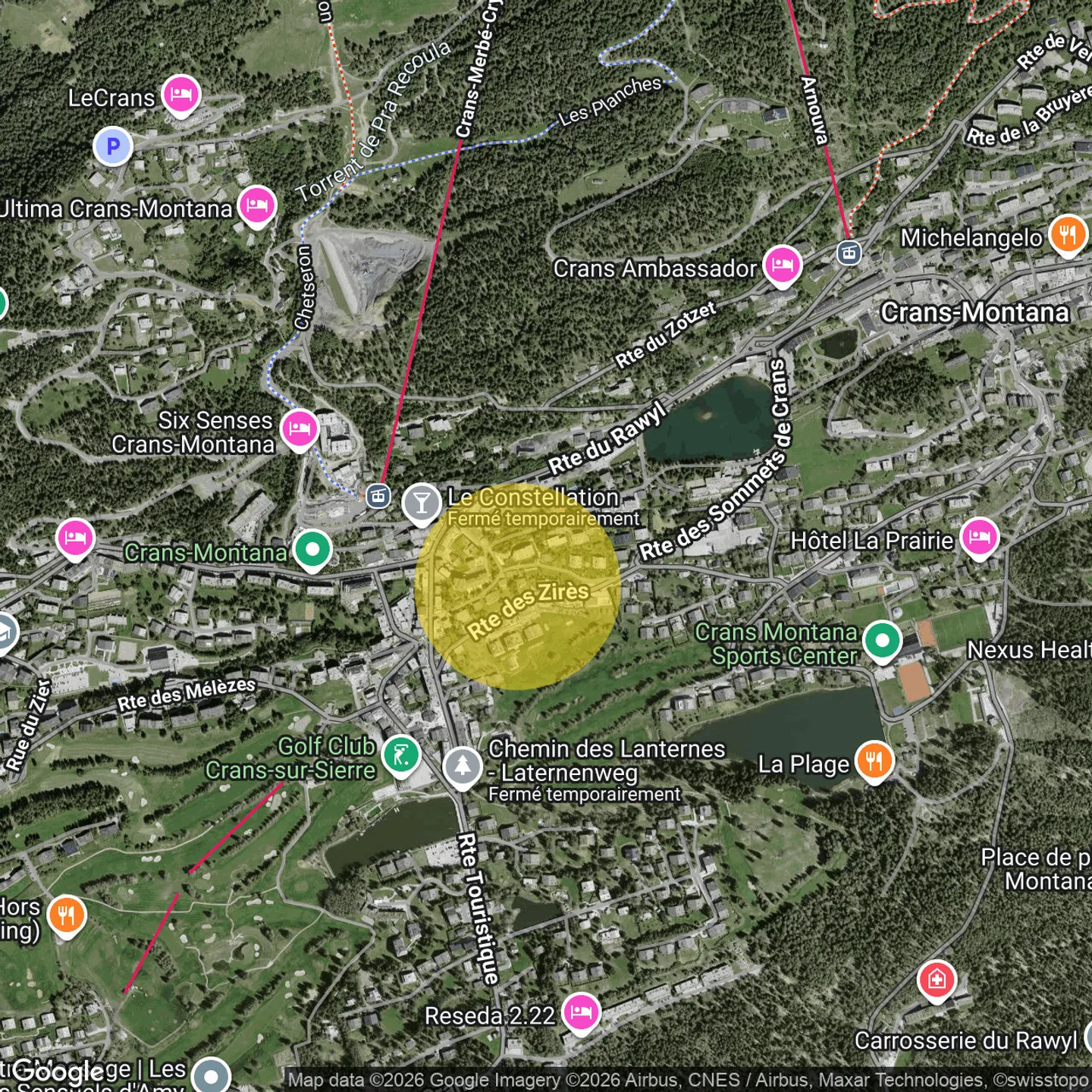Click the LeCrans label
This screenshot has height=1092, width=1092.
pos(111,98)
